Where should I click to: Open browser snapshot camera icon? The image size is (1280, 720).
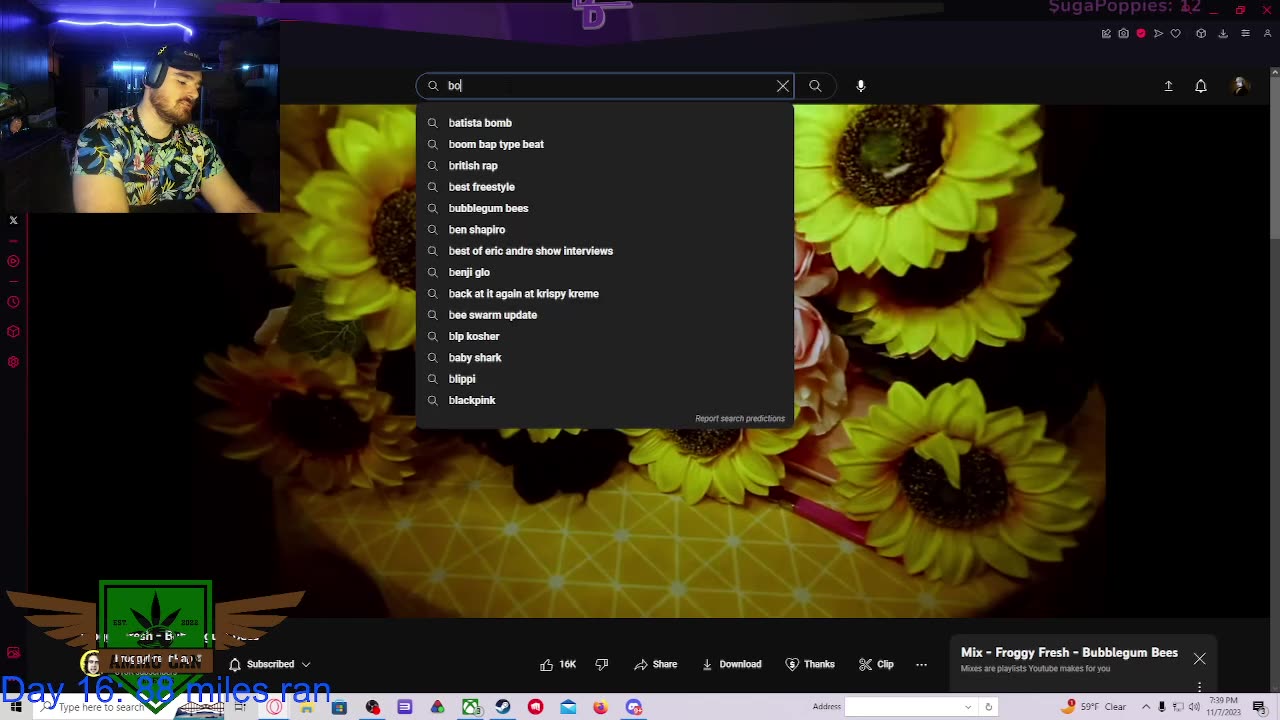click(1123, 33)
